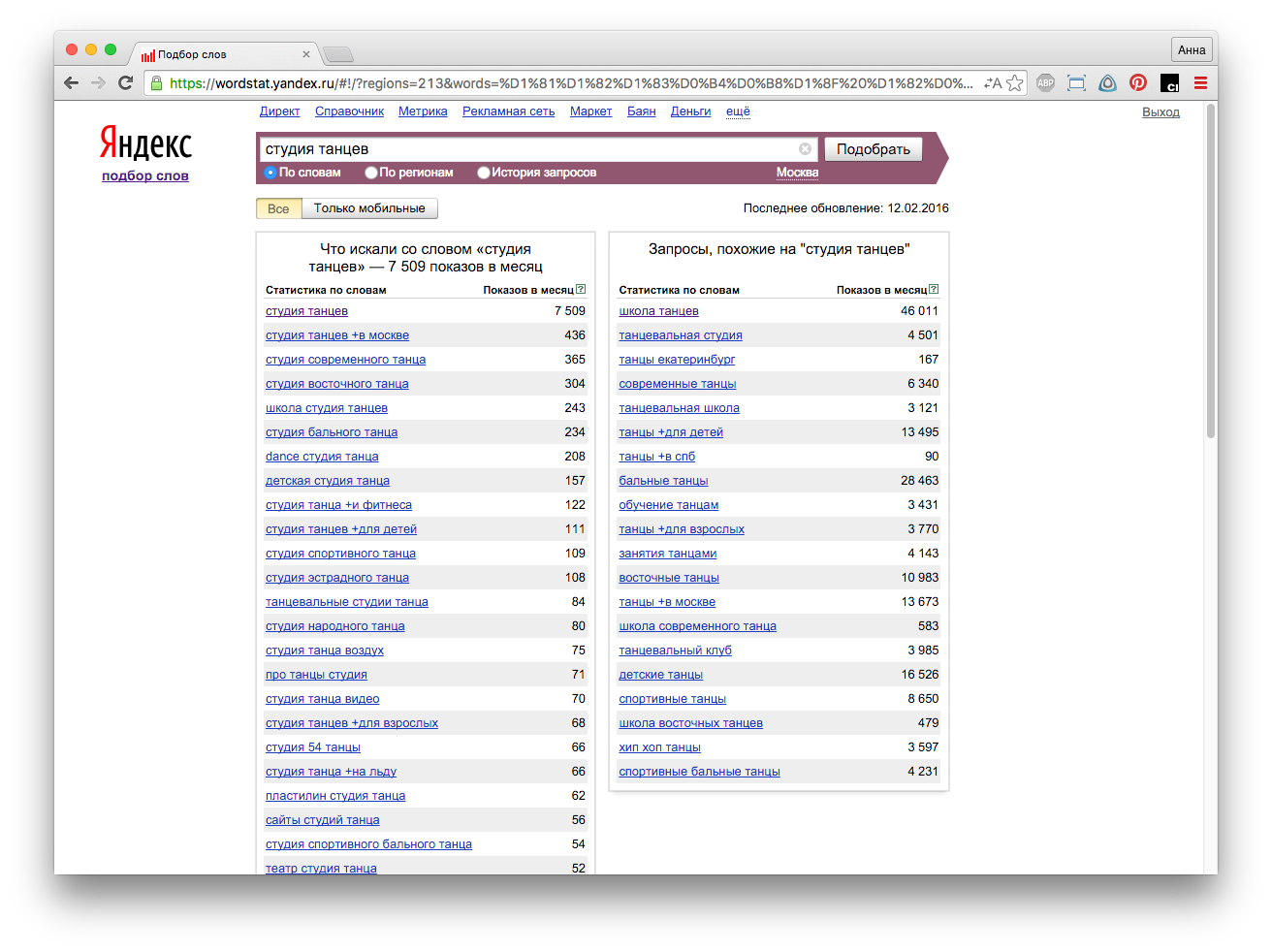Open the 'школа танцев' query link
1272x952 pixels.
(658, 311)
